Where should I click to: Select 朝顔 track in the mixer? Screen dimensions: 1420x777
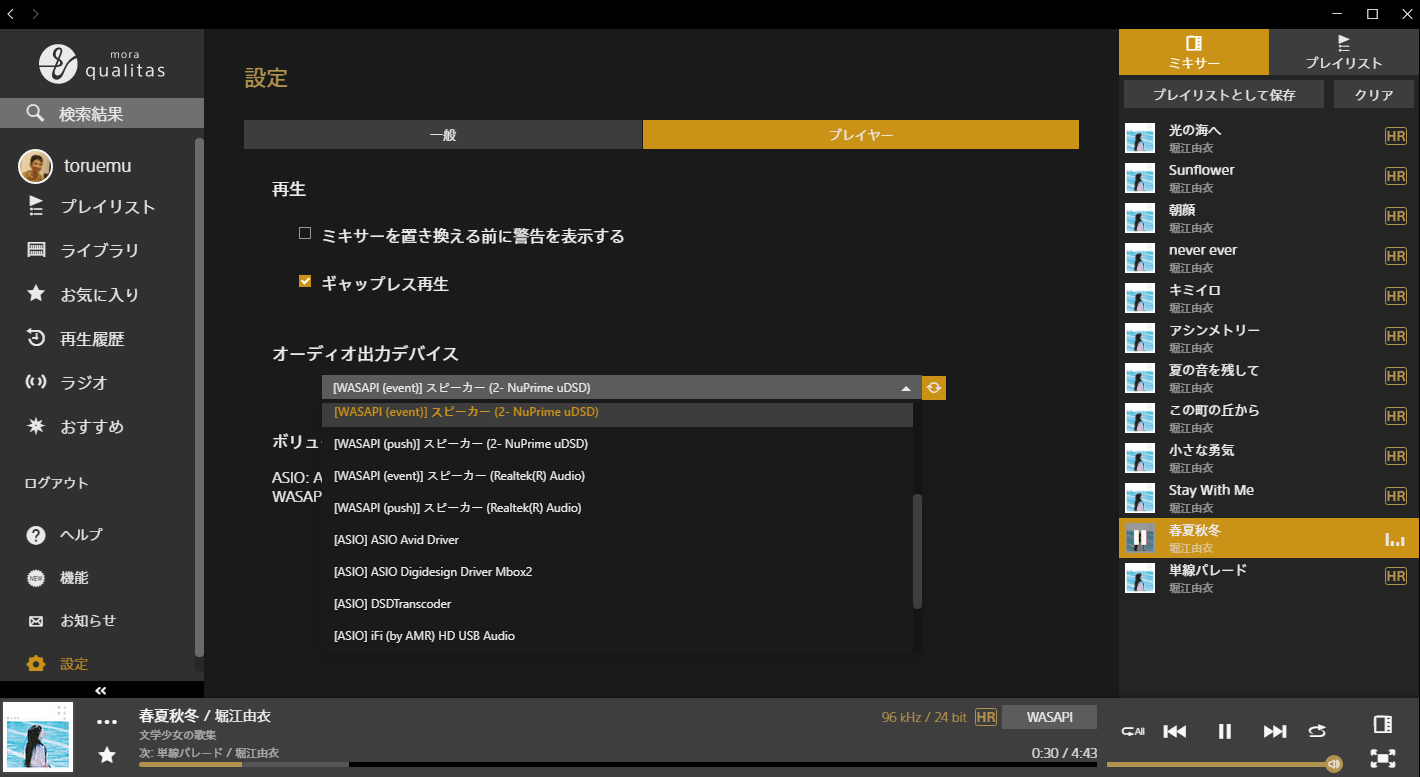pyautogui.click(x=1267, y=218)
